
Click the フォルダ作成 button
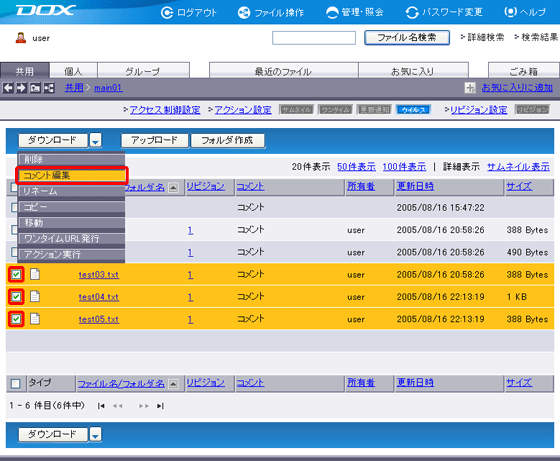coord(228,140)
